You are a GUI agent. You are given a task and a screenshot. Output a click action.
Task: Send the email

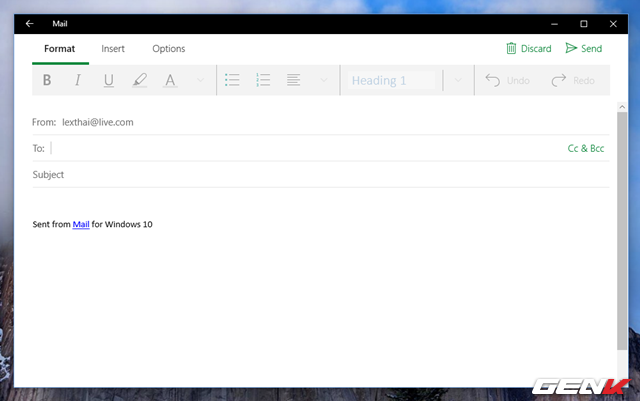pyautogui.click(x=583, y=48)
